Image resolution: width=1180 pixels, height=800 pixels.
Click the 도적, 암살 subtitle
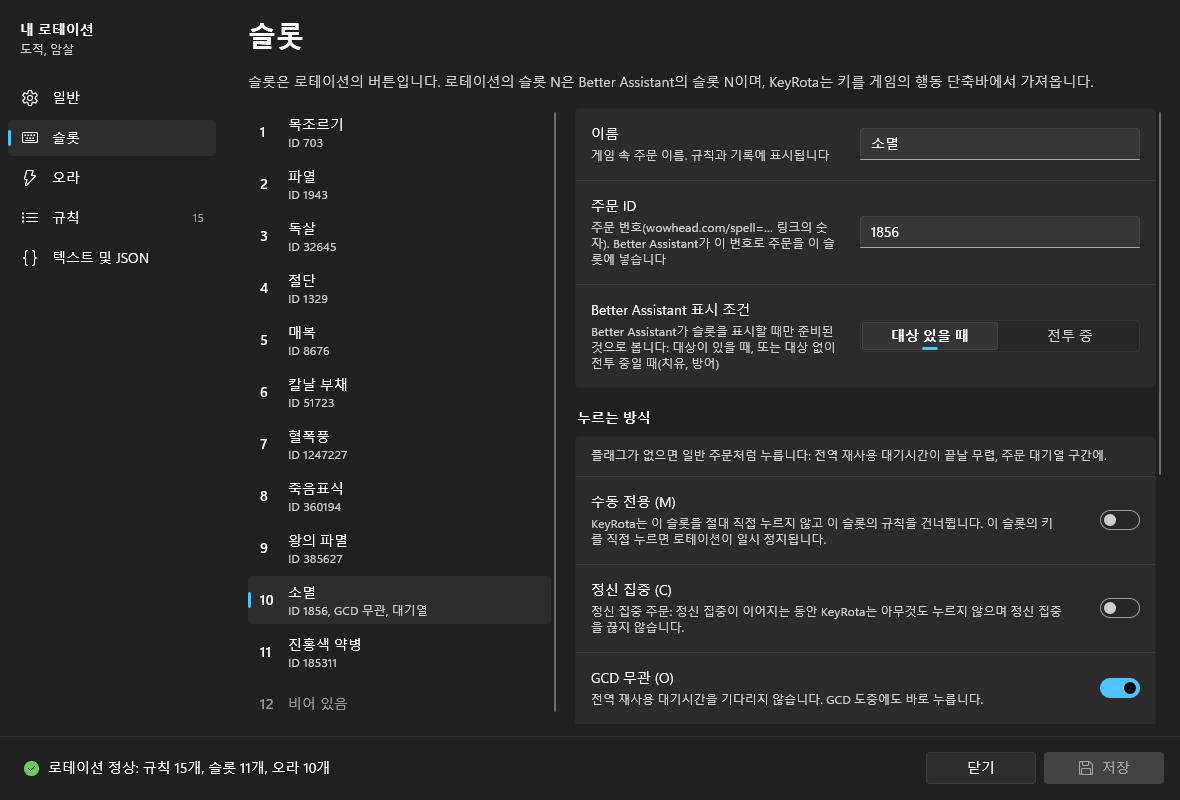point(47,50)
